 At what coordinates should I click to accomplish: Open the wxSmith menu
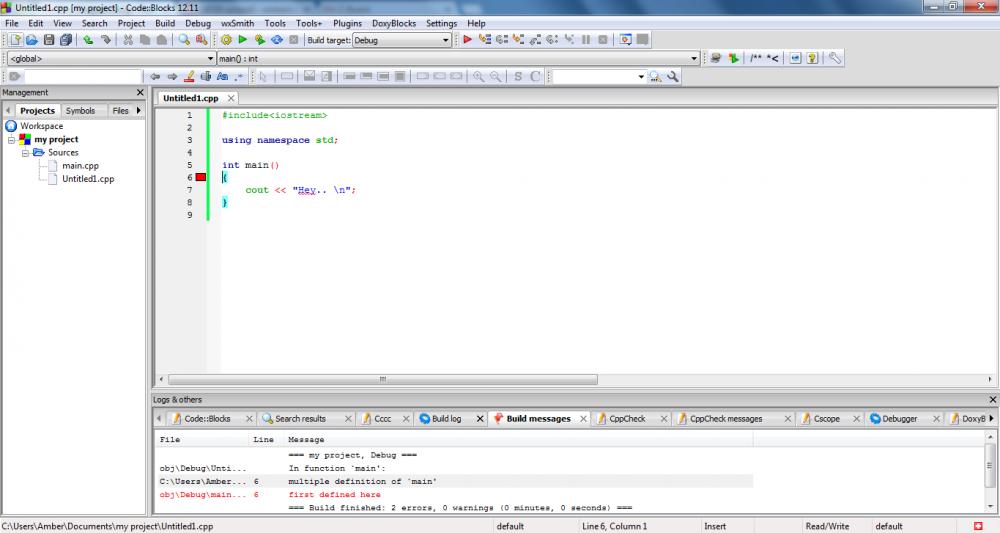pyautogui.click(x=237, y=23)
